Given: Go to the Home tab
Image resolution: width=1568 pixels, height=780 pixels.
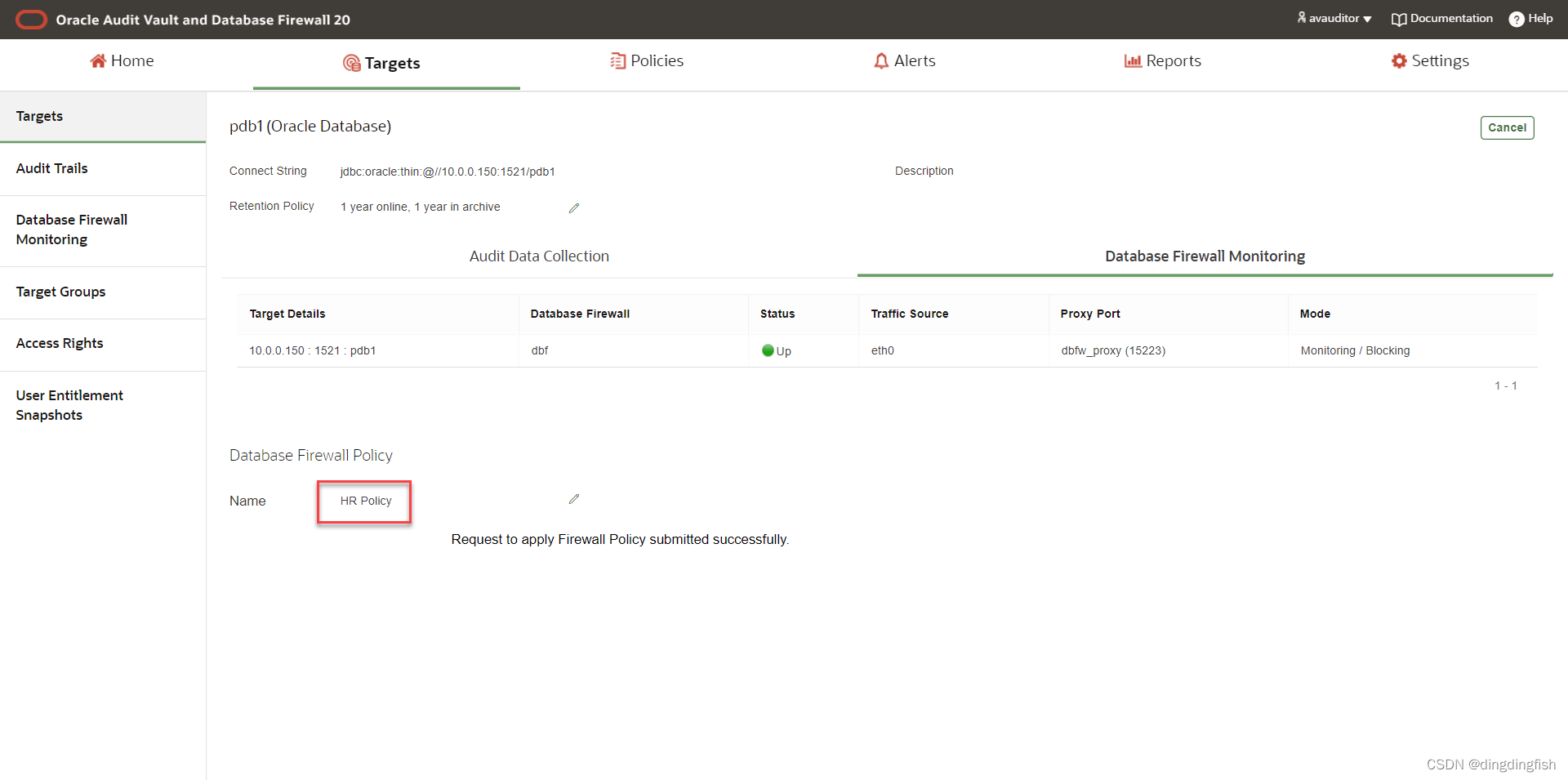Looking at the screenshot, I should (122, 60).
